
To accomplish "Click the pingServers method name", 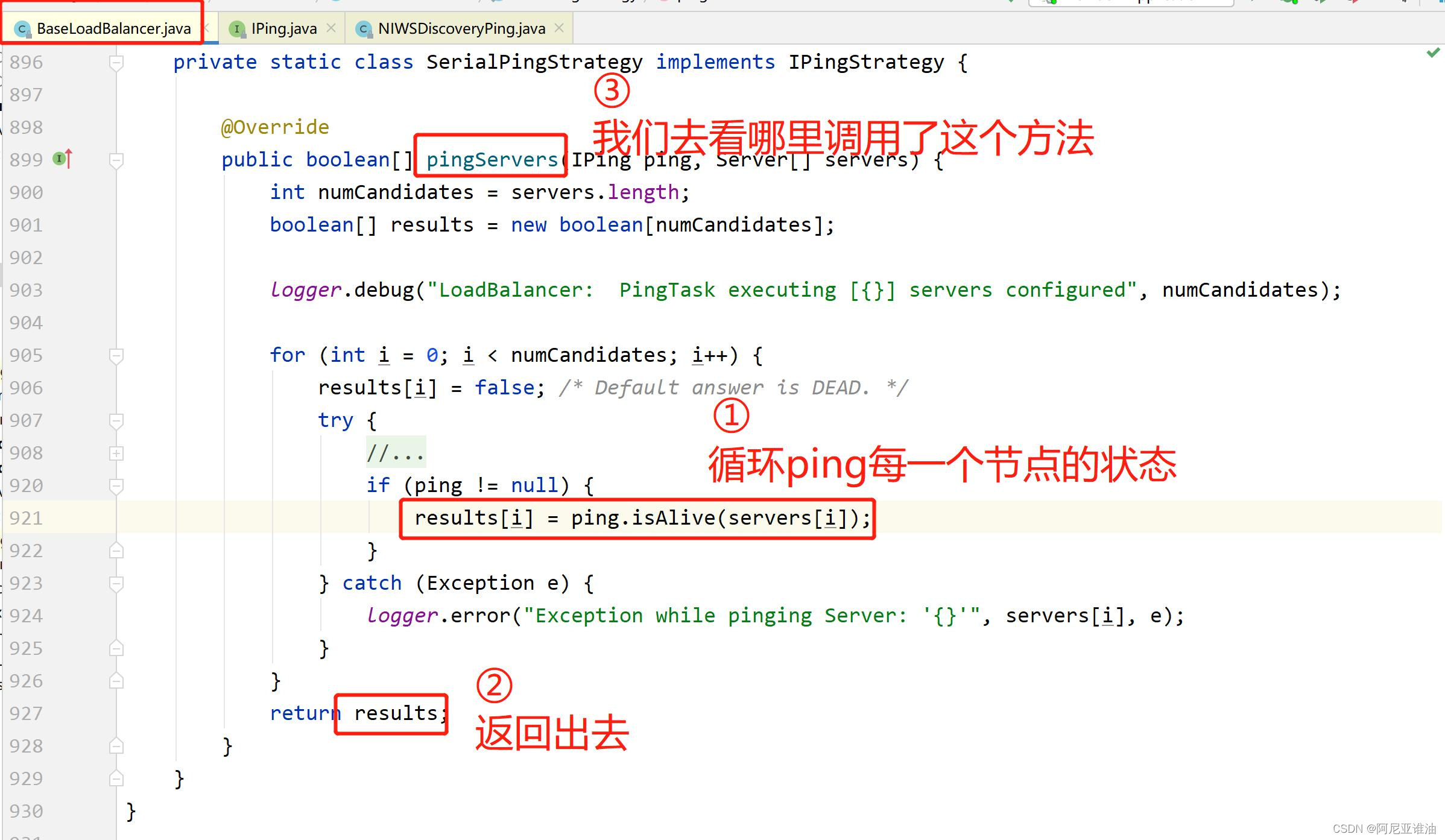I will tap(492, 159).
